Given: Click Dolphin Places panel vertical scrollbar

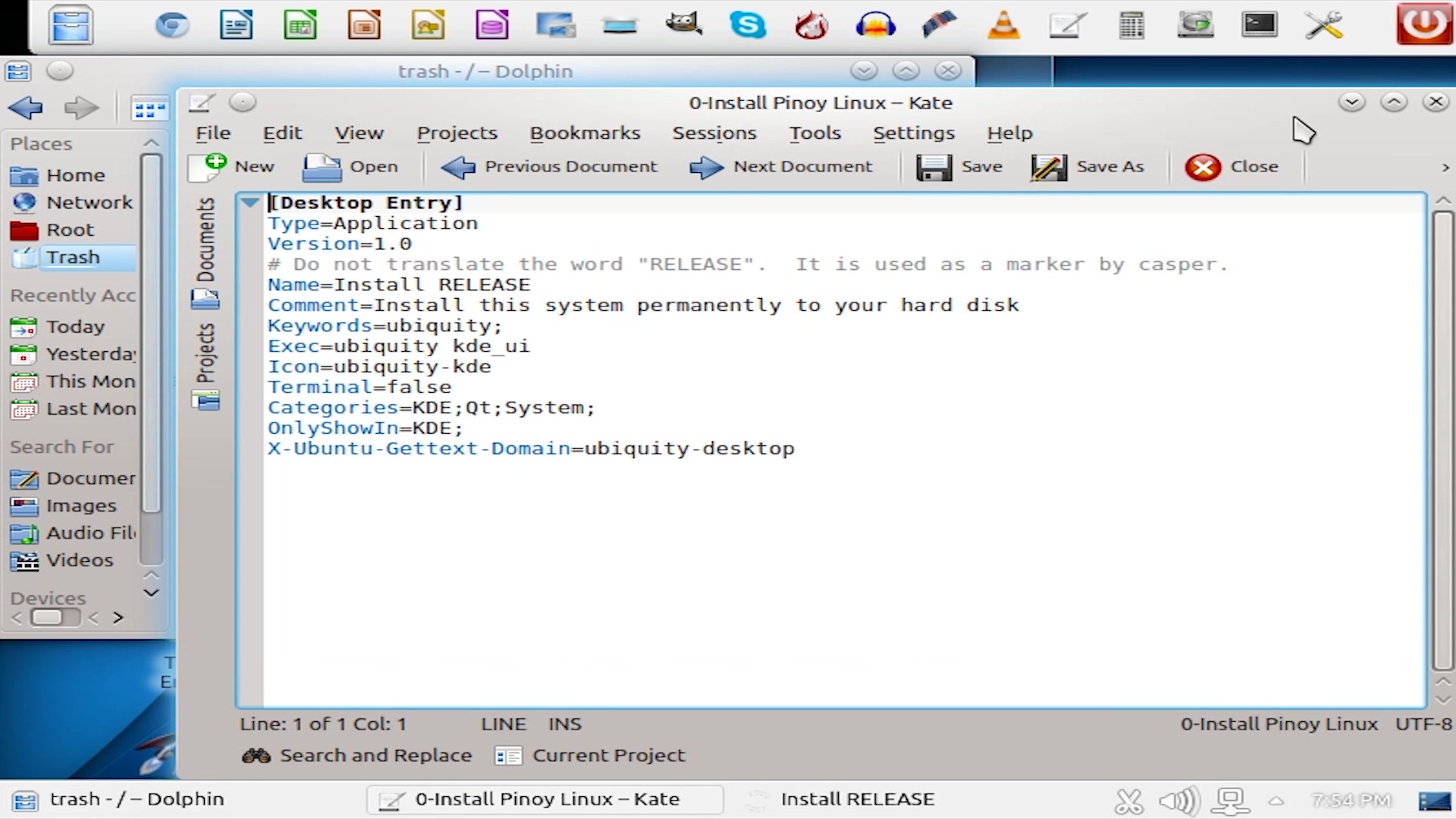Looking at the screenshot, I should click(152, 334).
